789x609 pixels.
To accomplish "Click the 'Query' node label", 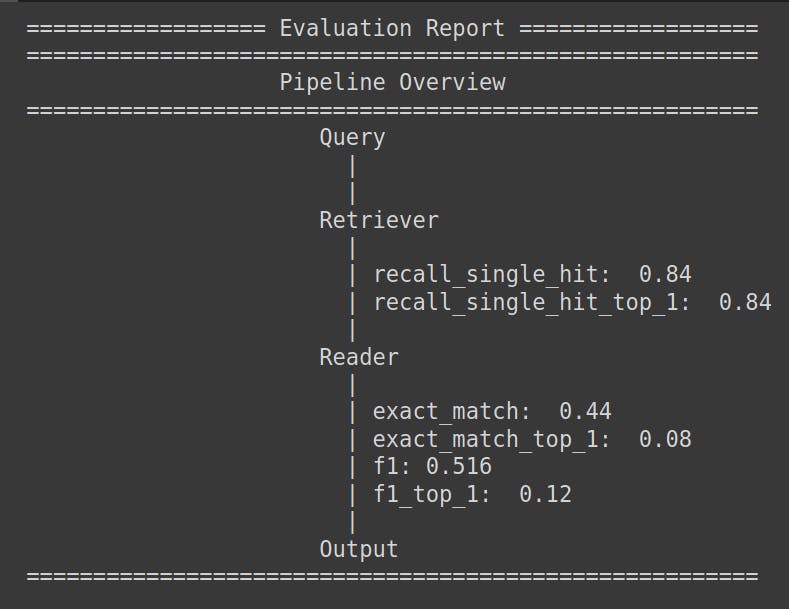I will [x=352, y=137].
